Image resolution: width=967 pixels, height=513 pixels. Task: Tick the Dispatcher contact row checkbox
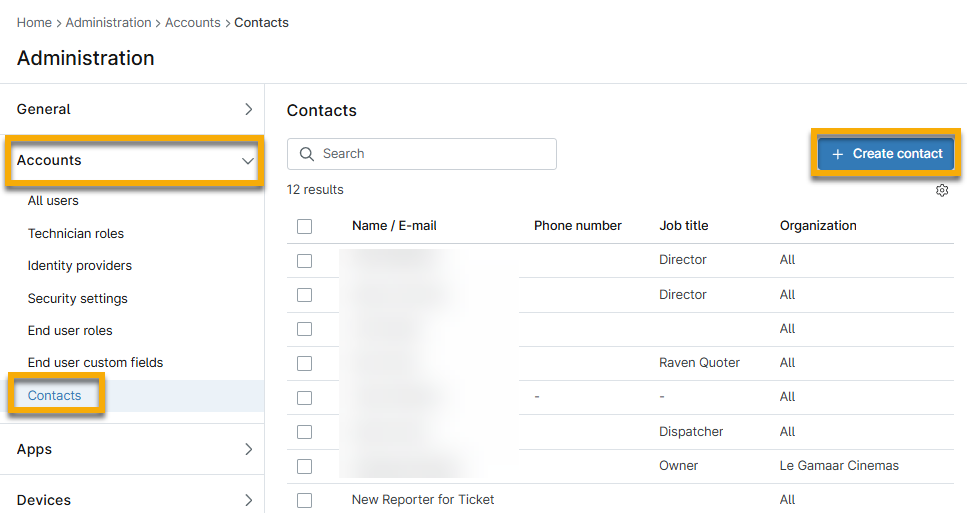pos(304,432)
